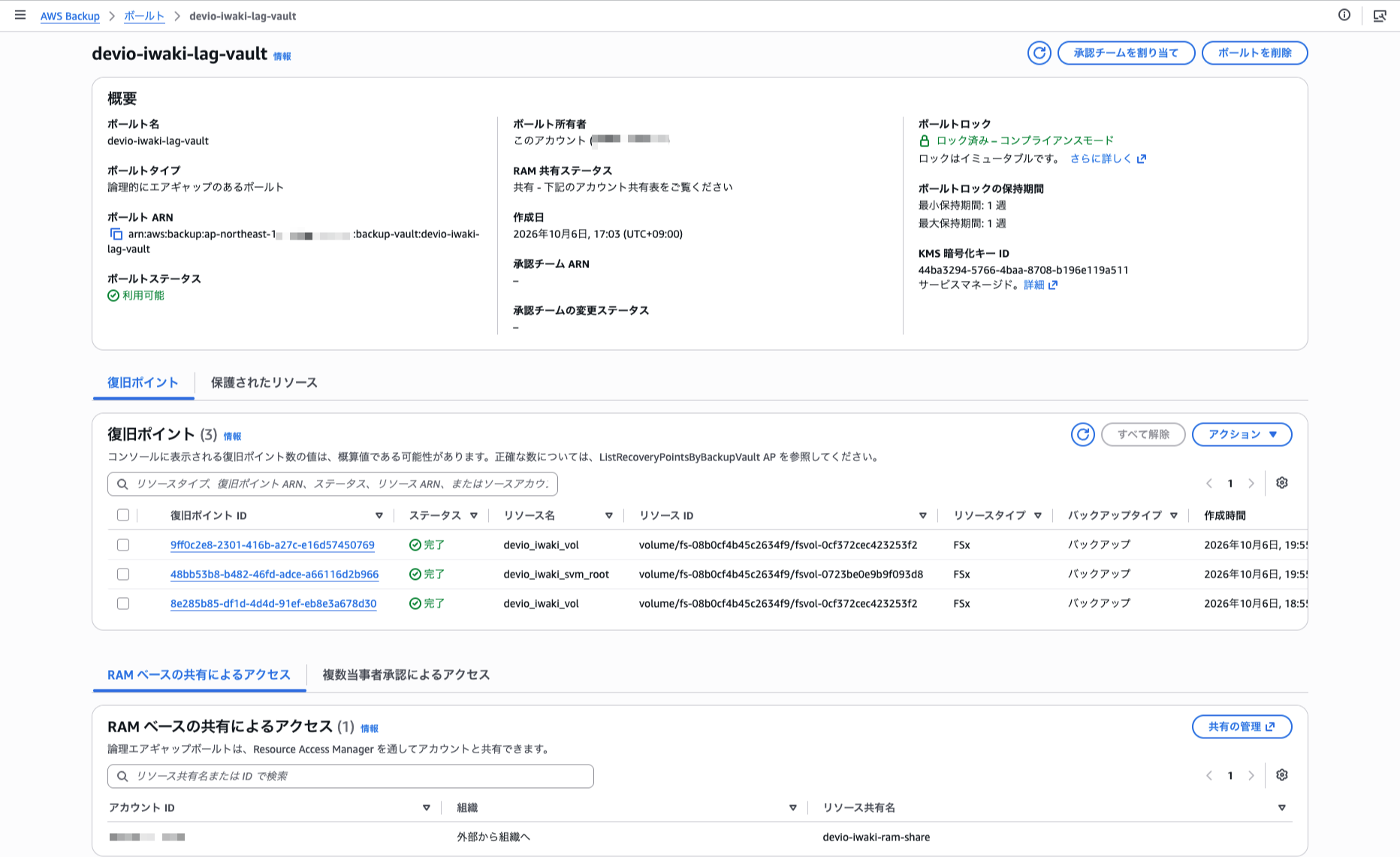Open the さらに詳しく vault lock link

click(1108, 158)
